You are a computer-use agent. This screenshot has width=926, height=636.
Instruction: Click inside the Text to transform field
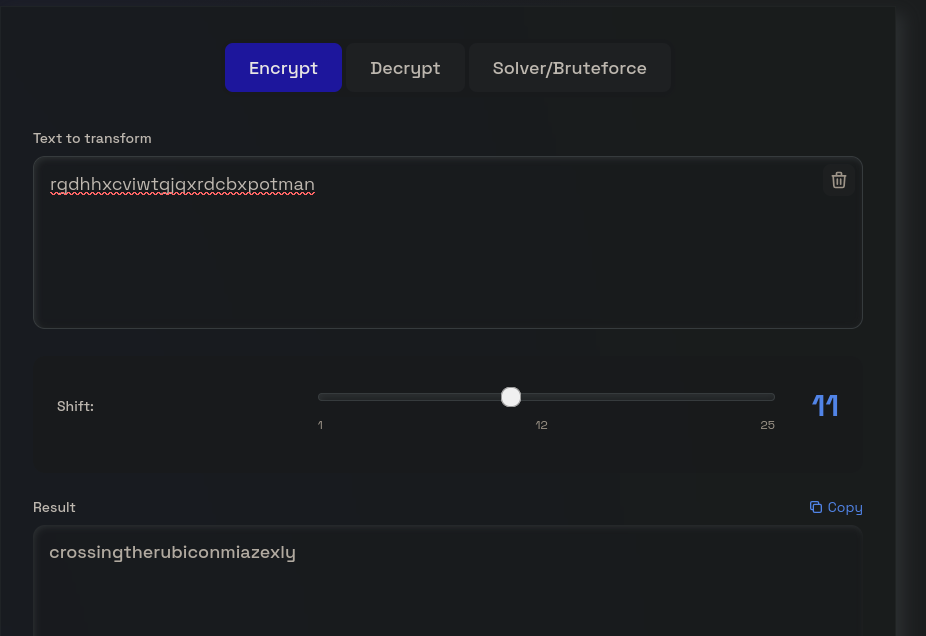pyautogui.click(x=448, y=242)
